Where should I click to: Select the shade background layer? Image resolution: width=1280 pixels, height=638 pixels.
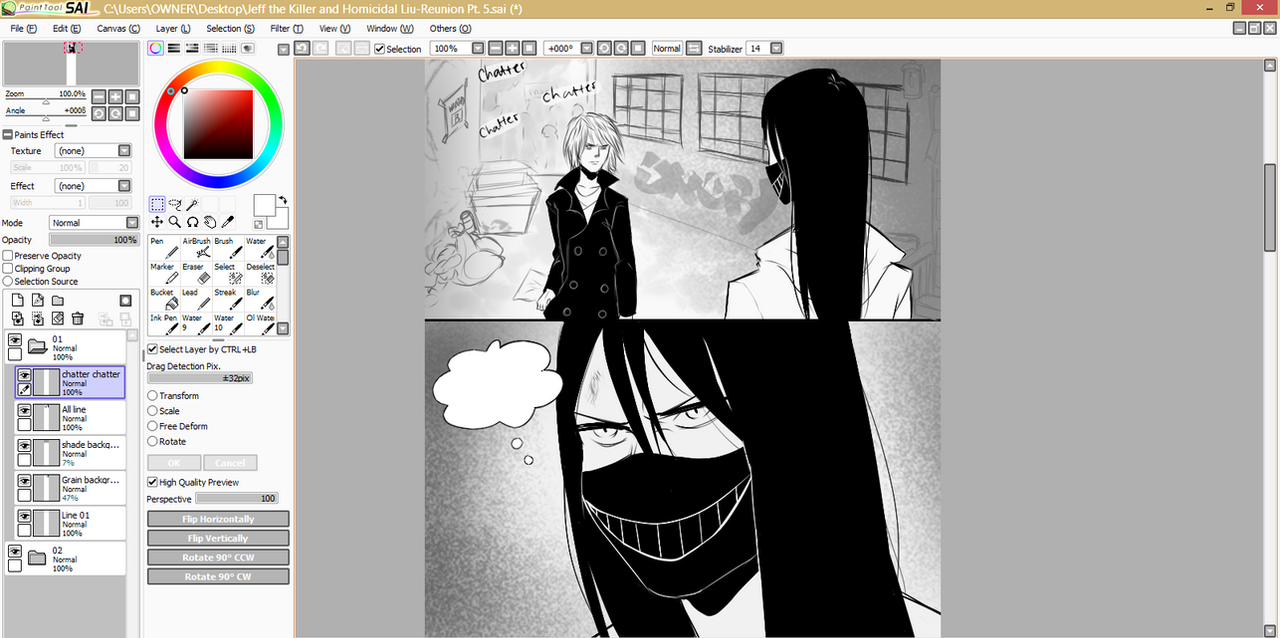tap(70, 453)
